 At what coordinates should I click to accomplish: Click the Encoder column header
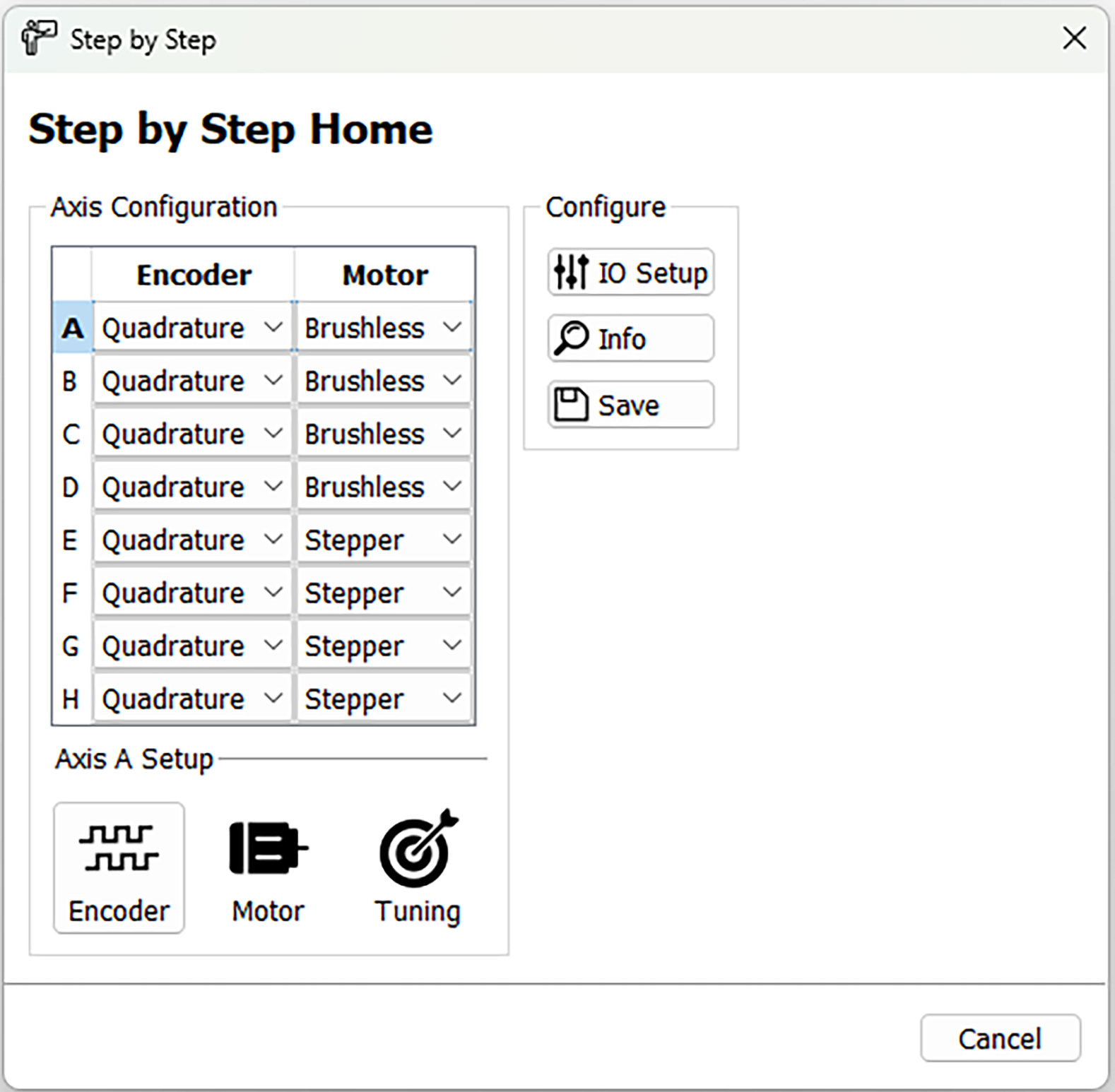(x=194, y=275)
